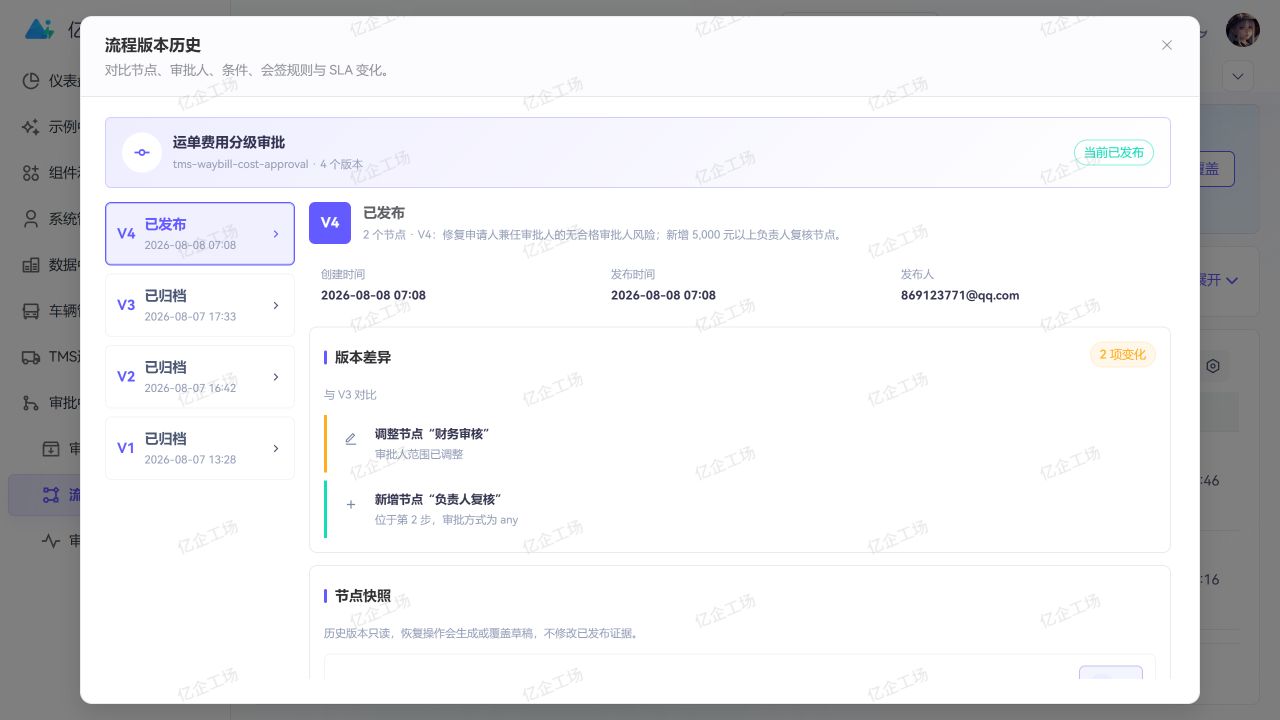Screen dimensions: 1280x720
Task: Open the chevron dropdown at background top right
Action: pos(1238,76)
